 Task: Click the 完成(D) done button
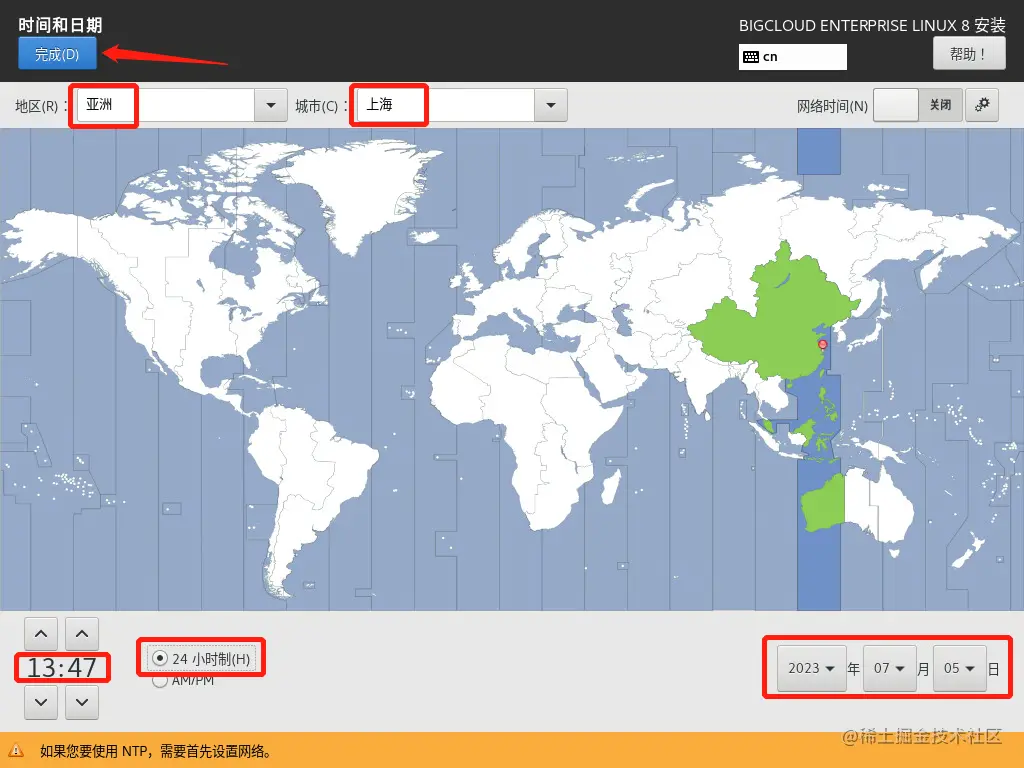point(57,54)
